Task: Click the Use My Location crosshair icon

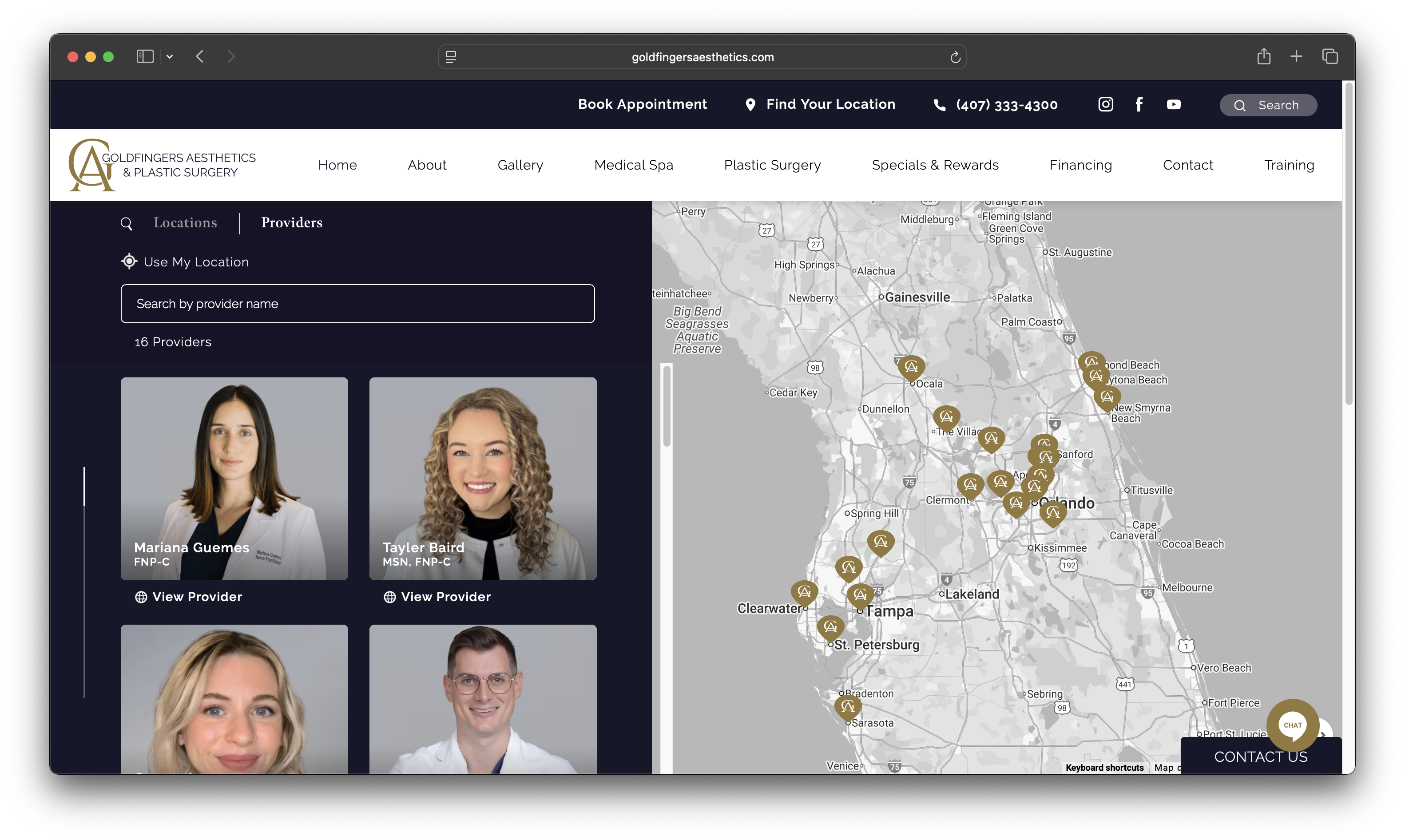Action: tap(129, 262)
